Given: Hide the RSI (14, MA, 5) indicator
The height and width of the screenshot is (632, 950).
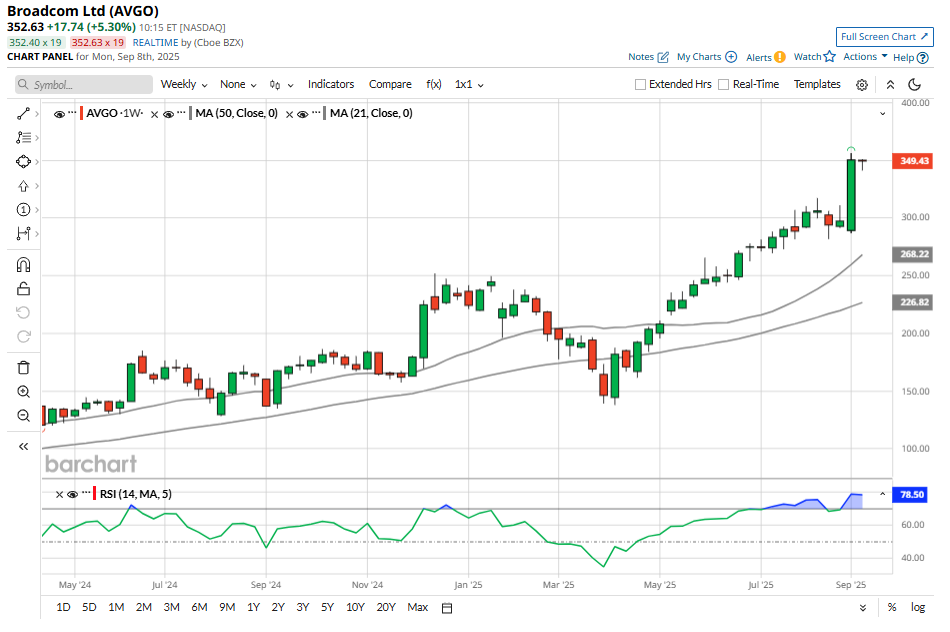Looking at the screenshot, I should (x=72, y=494).
